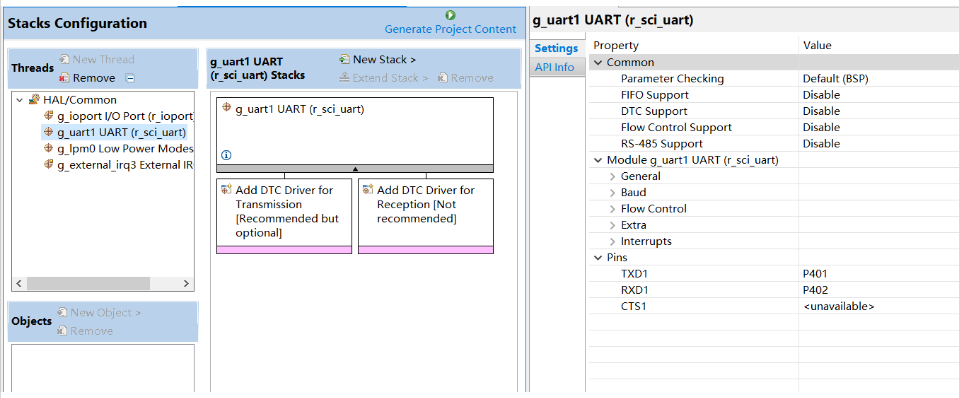960x398 pixels.
Task: Click the New Thread icon
Action: point(64,59)
